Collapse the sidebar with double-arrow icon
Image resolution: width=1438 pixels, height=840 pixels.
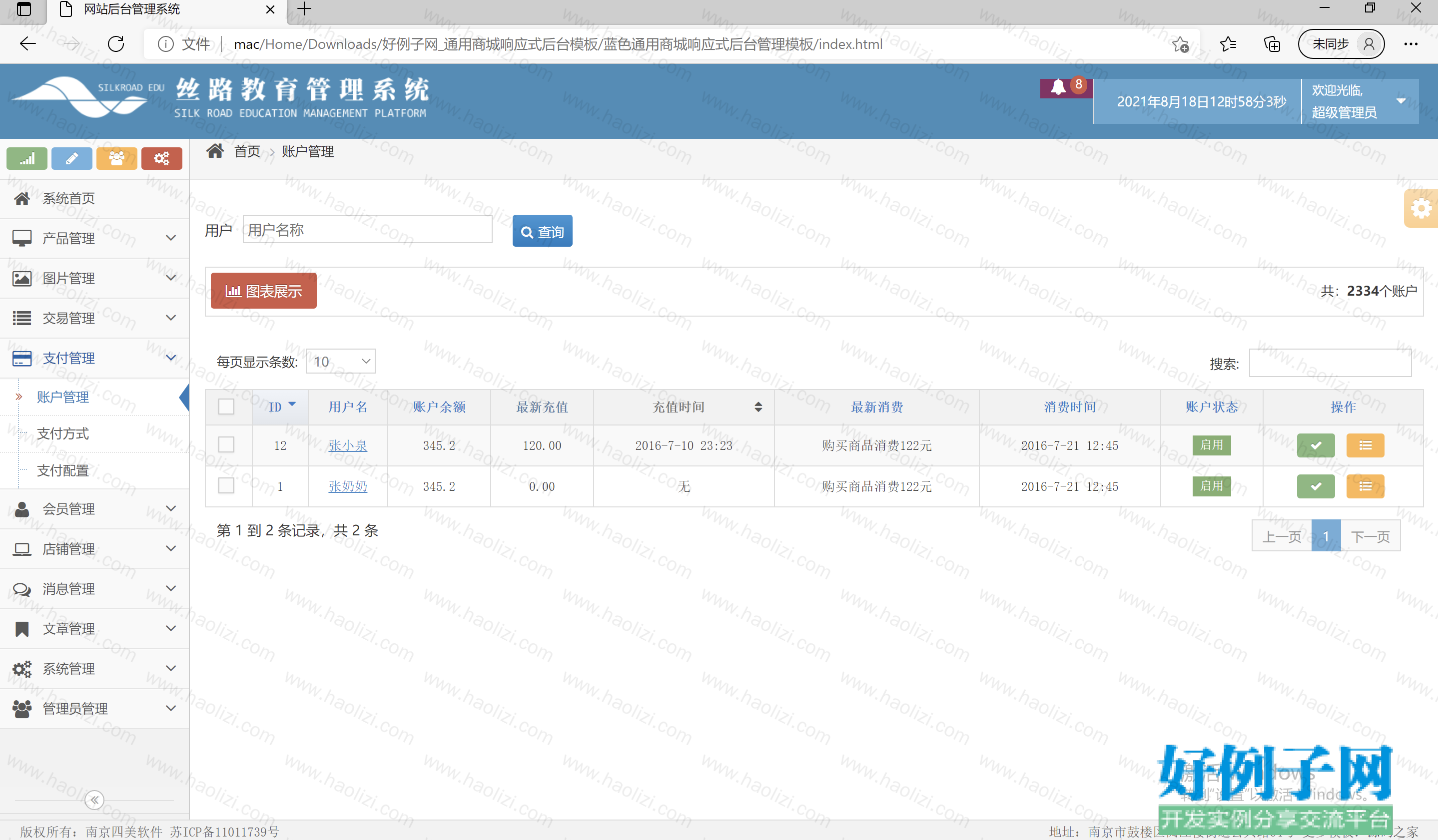point(94,800)
